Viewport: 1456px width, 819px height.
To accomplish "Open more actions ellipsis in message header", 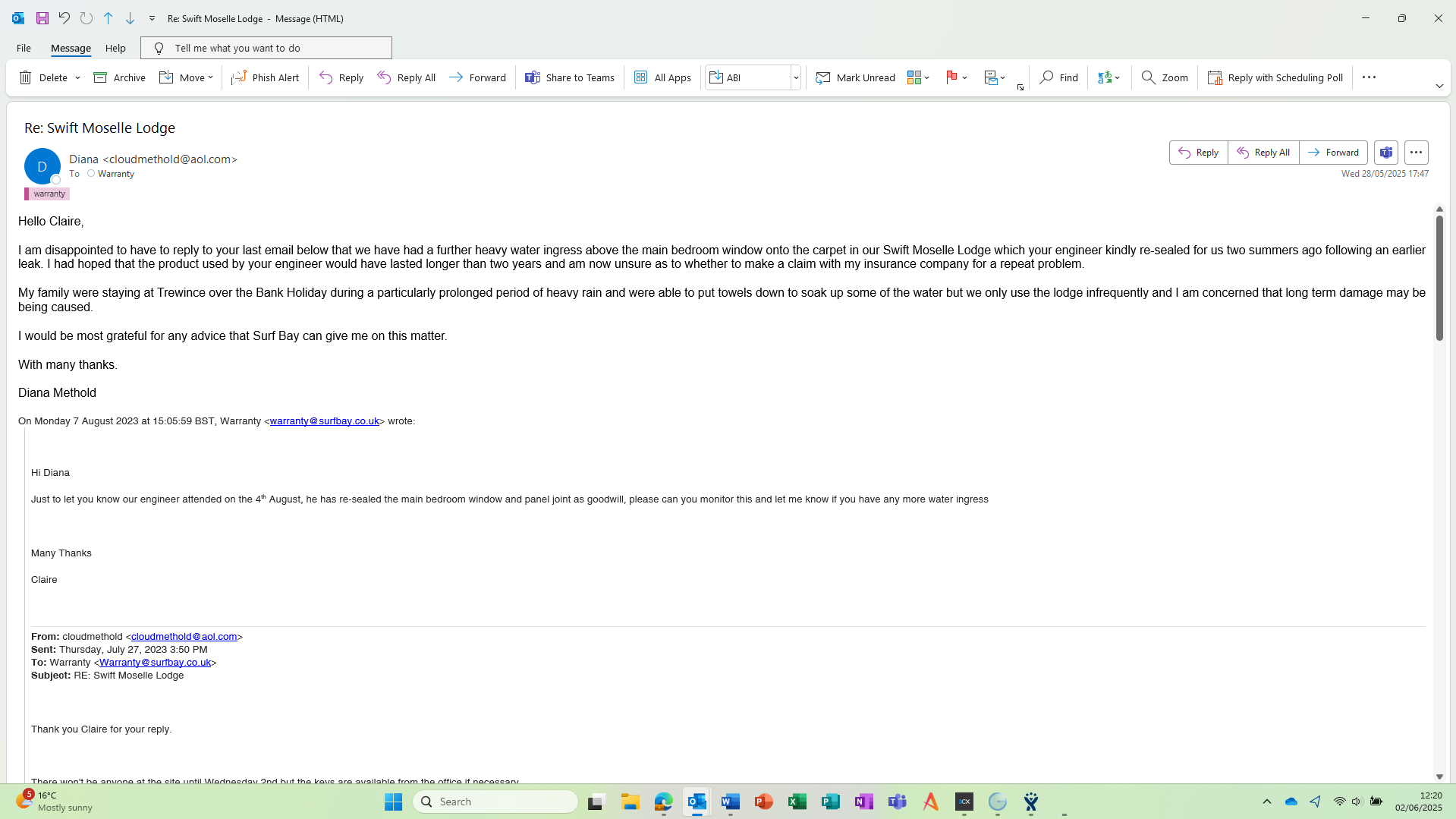I will (1417, 153).
